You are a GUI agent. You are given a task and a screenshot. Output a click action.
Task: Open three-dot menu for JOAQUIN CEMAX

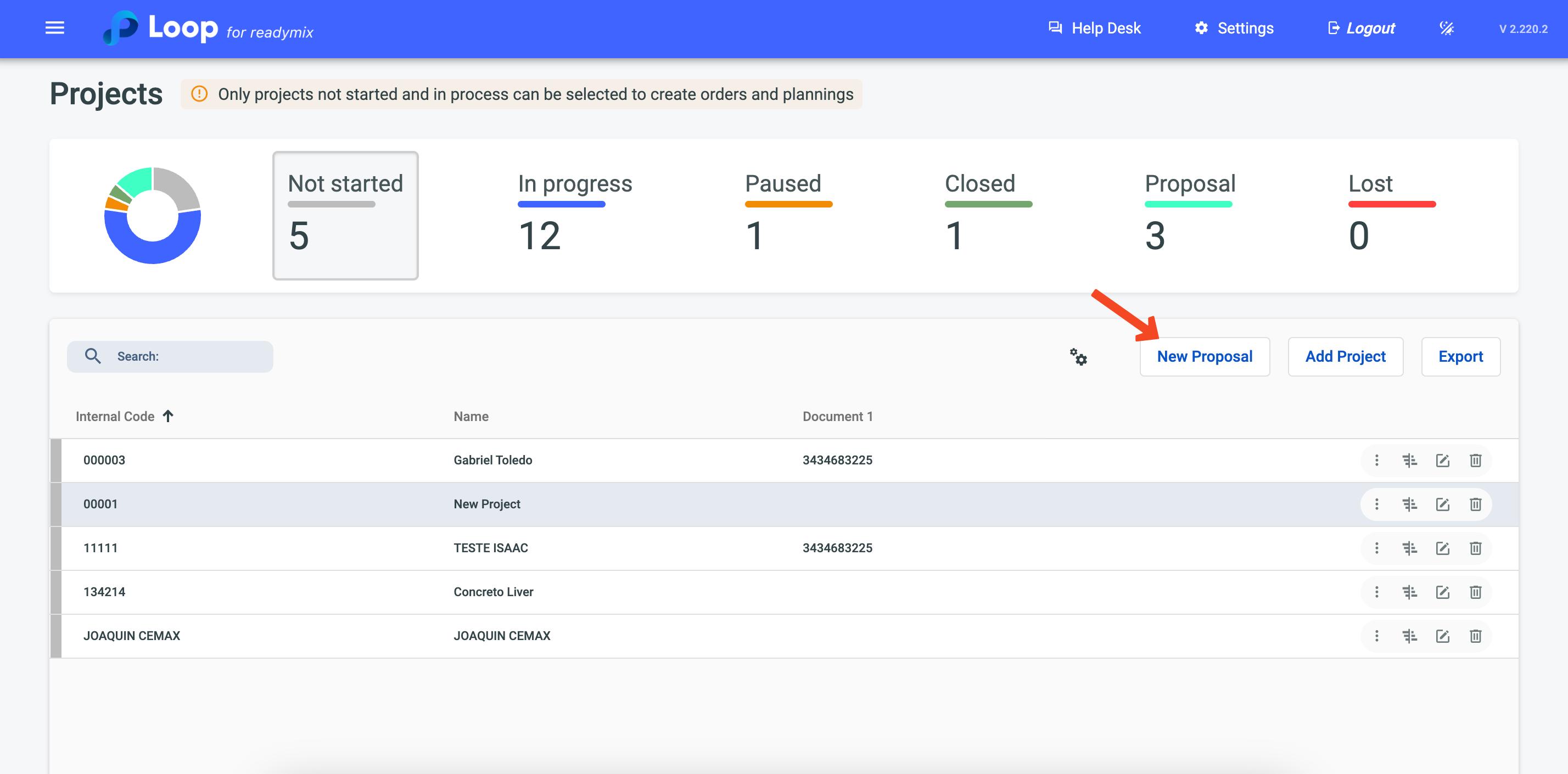1376,636
